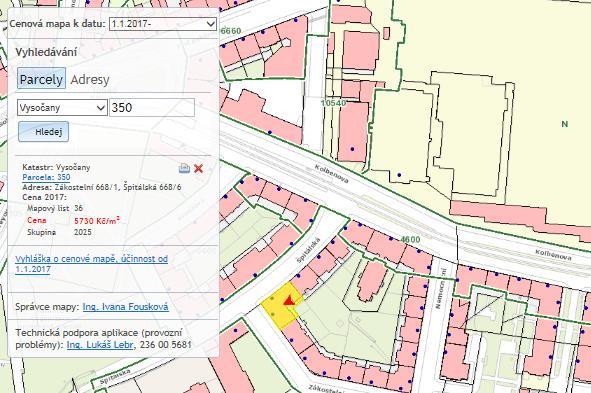Click the Cena 2017: heading
This screenshot has width=591, height=393.
point(44,197)
